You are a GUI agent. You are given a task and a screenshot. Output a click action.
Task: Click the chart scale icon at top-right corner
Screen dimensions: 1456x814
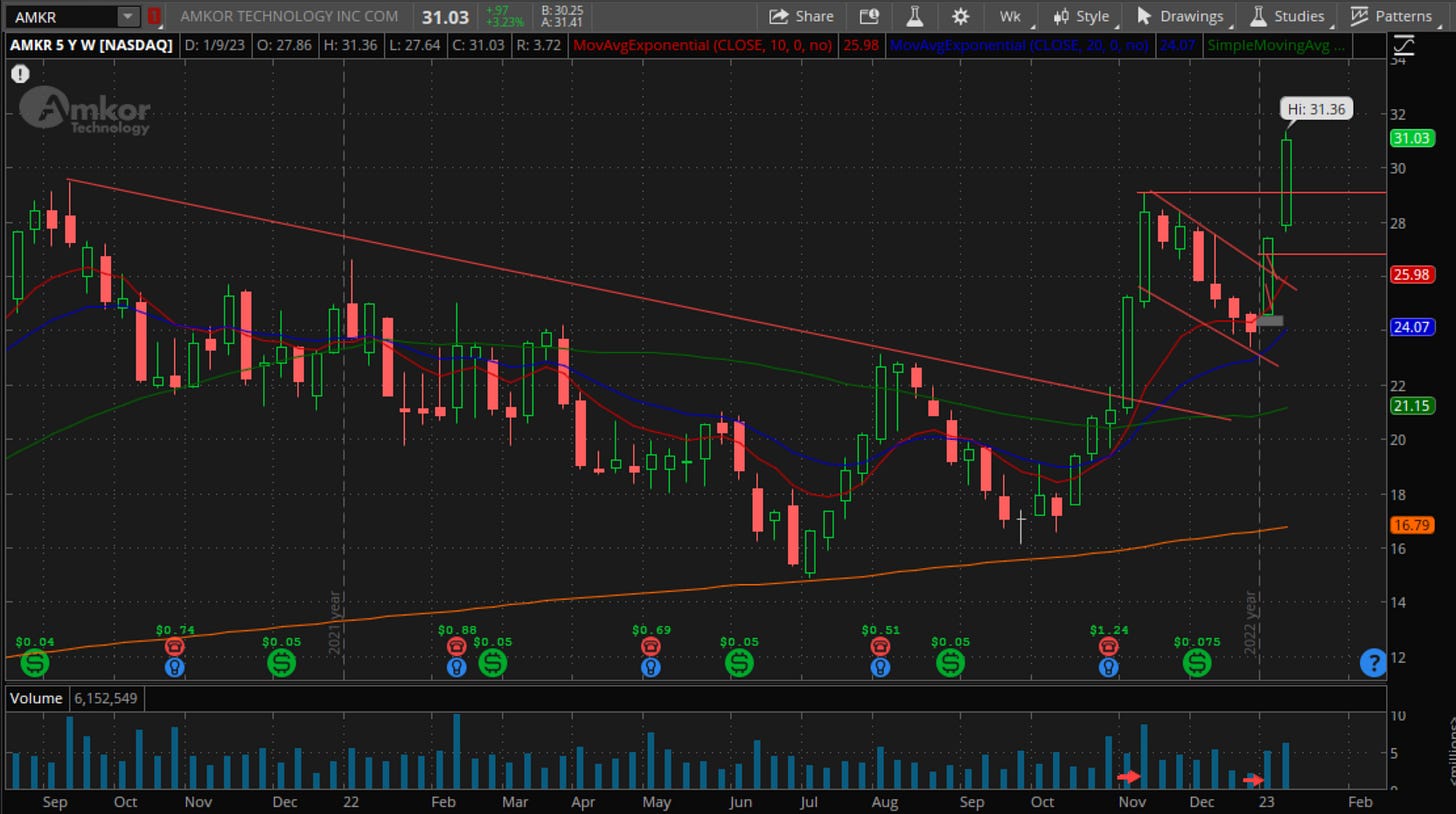tap(1404, 45)
